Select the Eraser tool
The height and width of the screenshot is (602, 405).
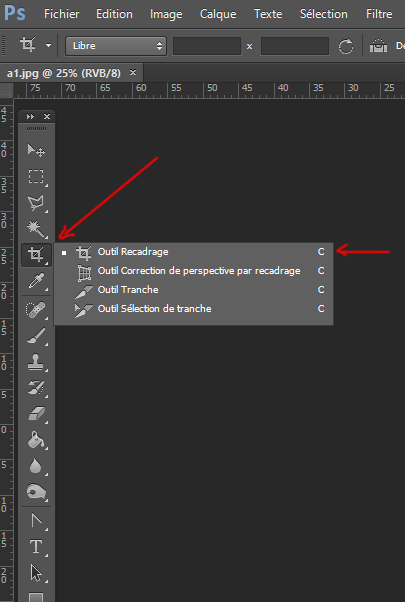coord(36,414)
